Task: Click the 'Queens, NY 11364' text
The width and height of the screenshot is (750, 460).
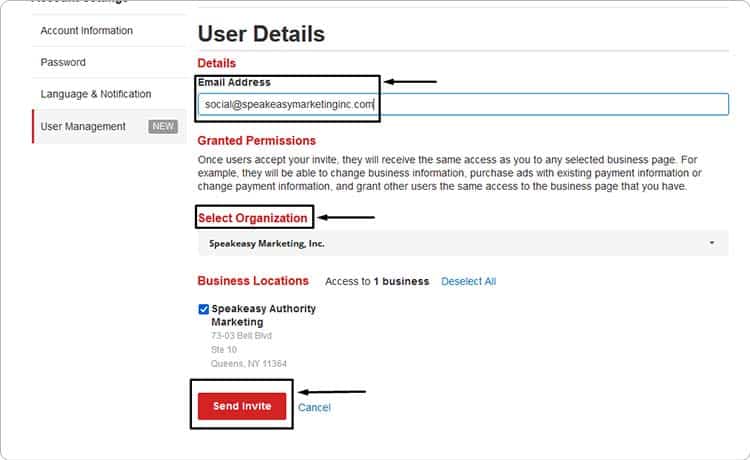Action: (x=249, y=364)
